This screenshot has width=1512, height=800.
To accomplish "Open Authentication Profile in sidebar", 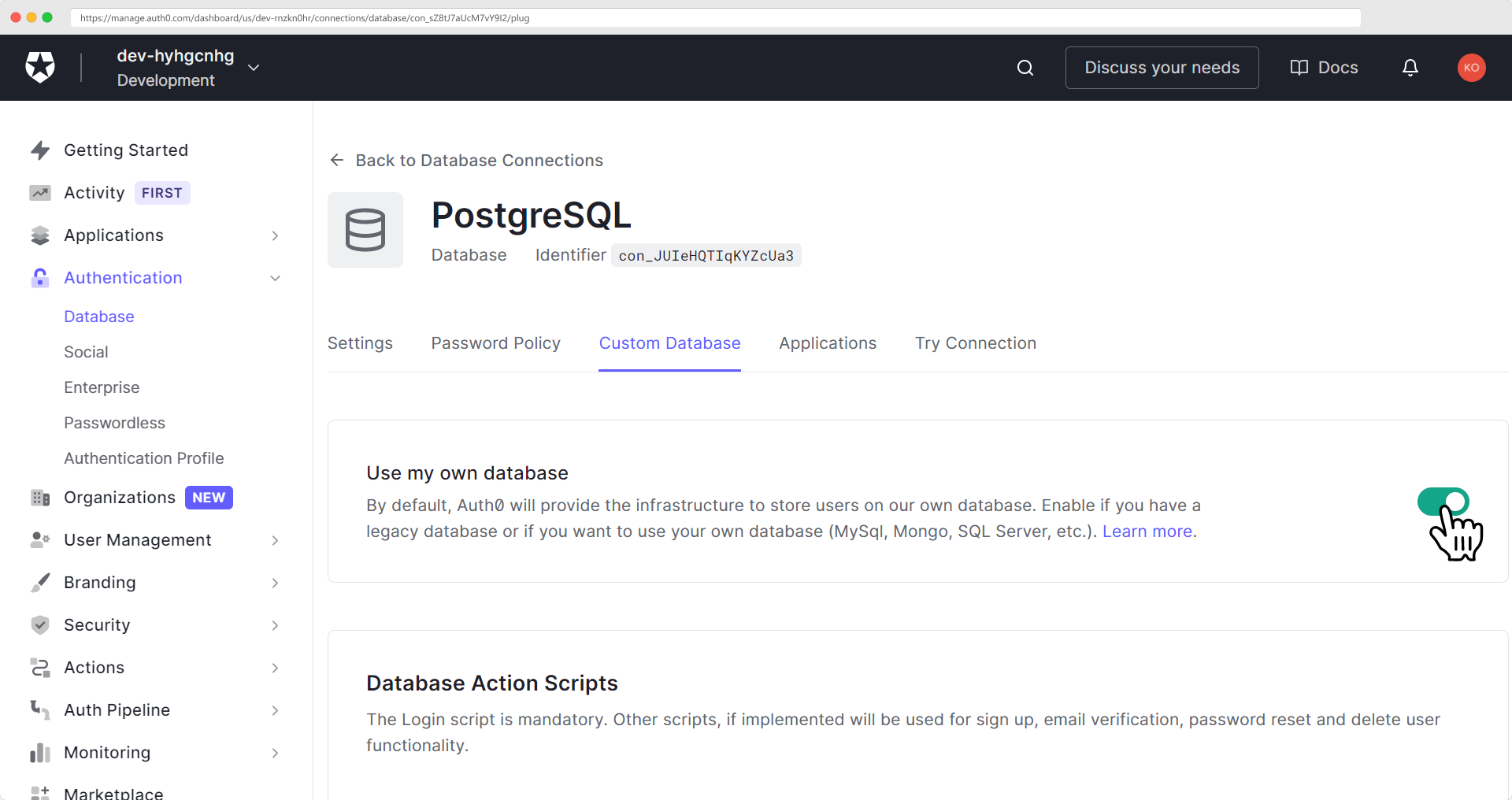I will pyautogui.click(x=144, y=458).
